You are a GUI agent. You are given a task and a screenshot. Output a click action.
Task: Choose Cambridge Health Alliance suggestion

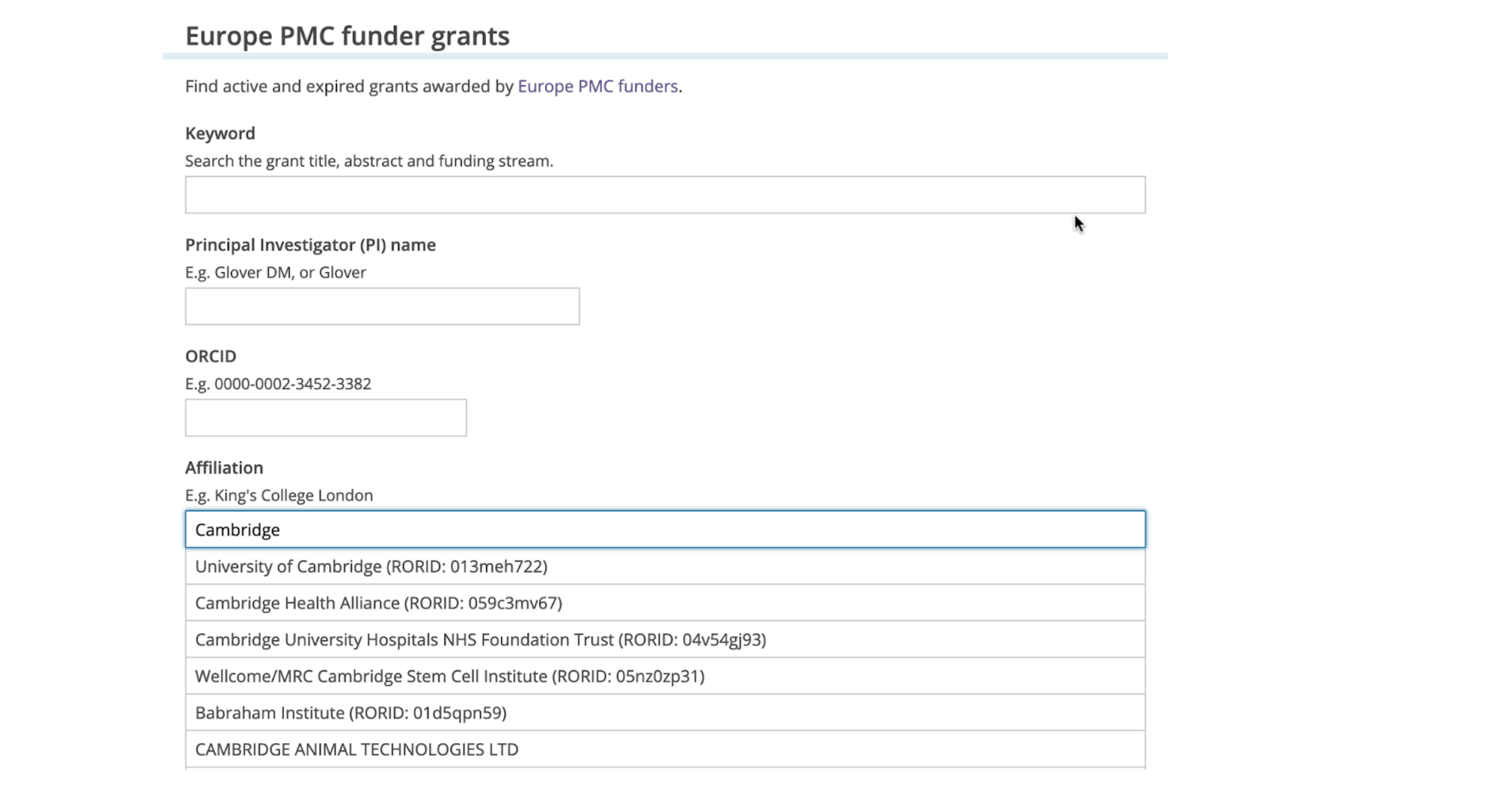coord(665,603)
